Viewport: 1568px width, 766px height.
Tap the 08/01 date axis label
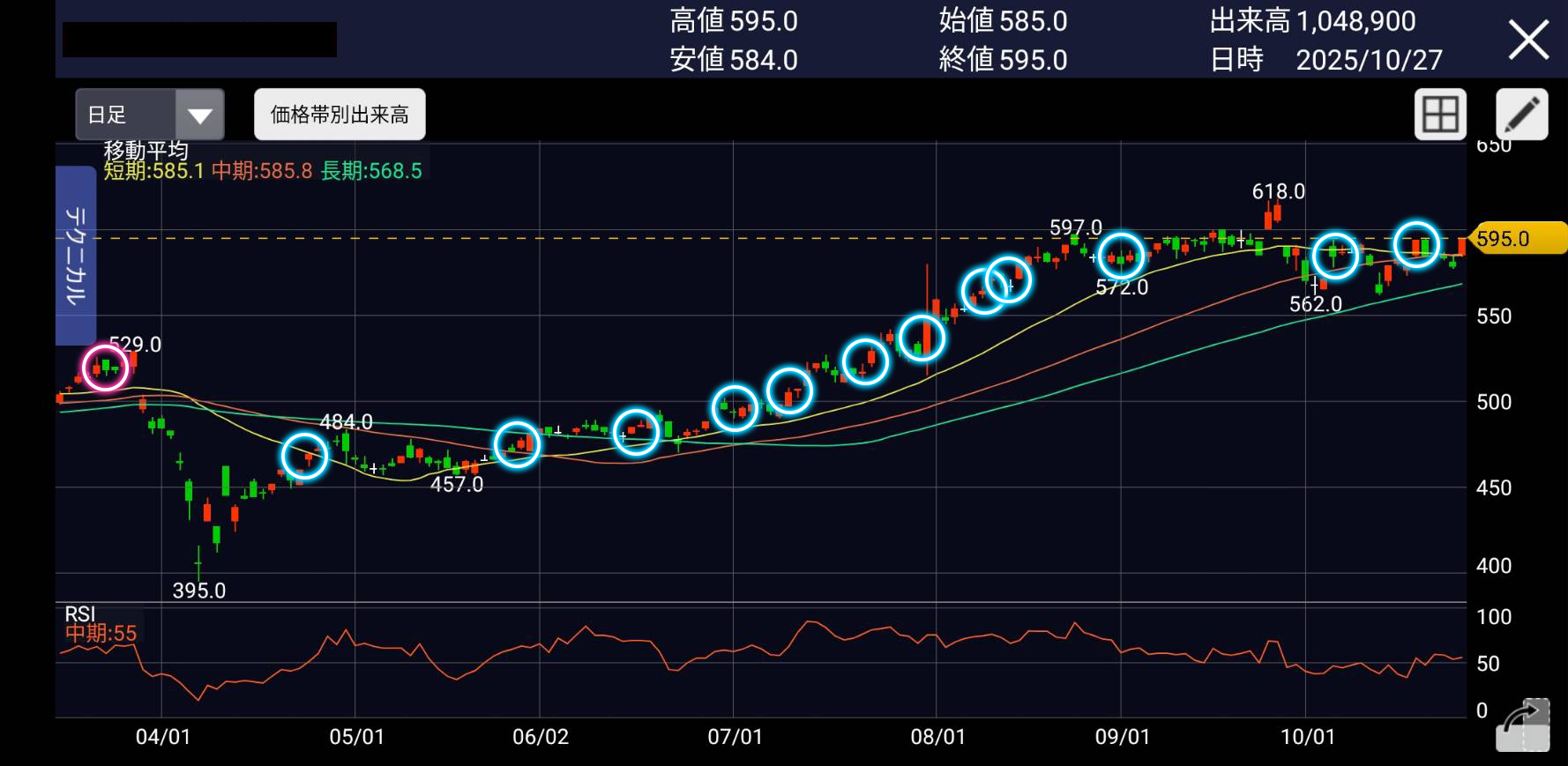coord(938,737)
